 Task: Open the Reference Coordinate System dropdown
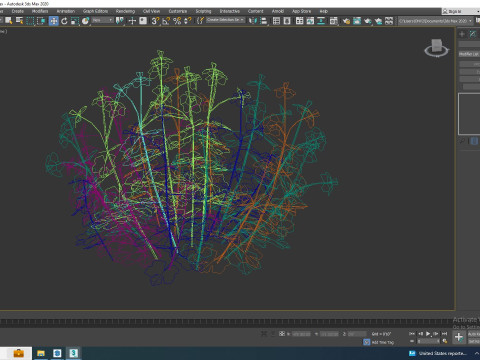[x=103, y=21]
